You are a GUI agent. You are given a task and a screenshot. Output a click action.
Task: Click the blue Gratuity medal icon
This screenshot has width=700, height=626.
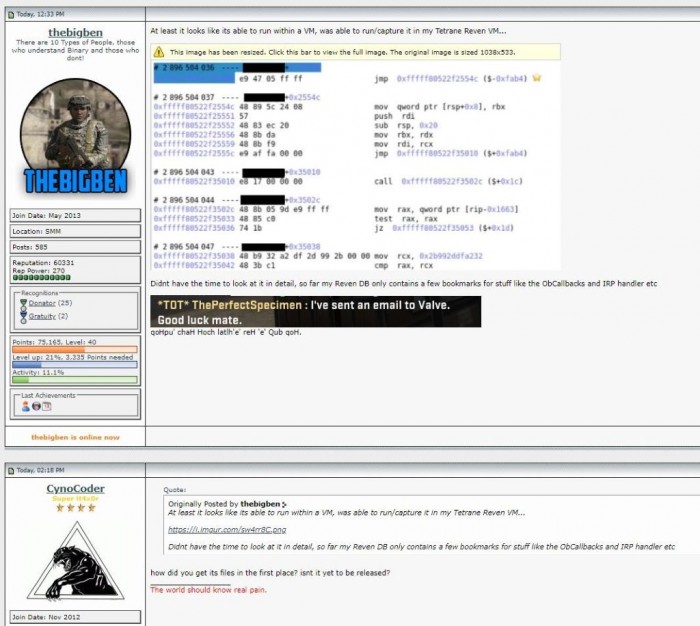click(x=23, y=317)
